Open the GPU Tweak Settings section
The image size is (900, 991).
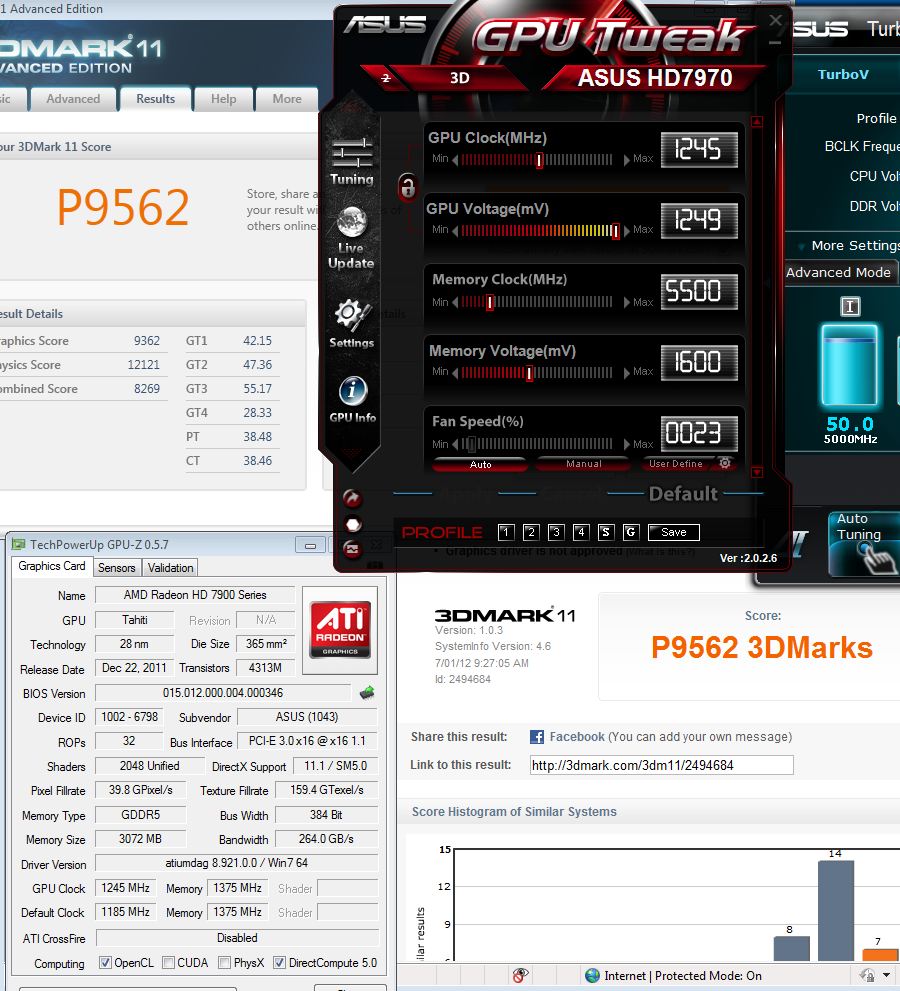point(351,324)
